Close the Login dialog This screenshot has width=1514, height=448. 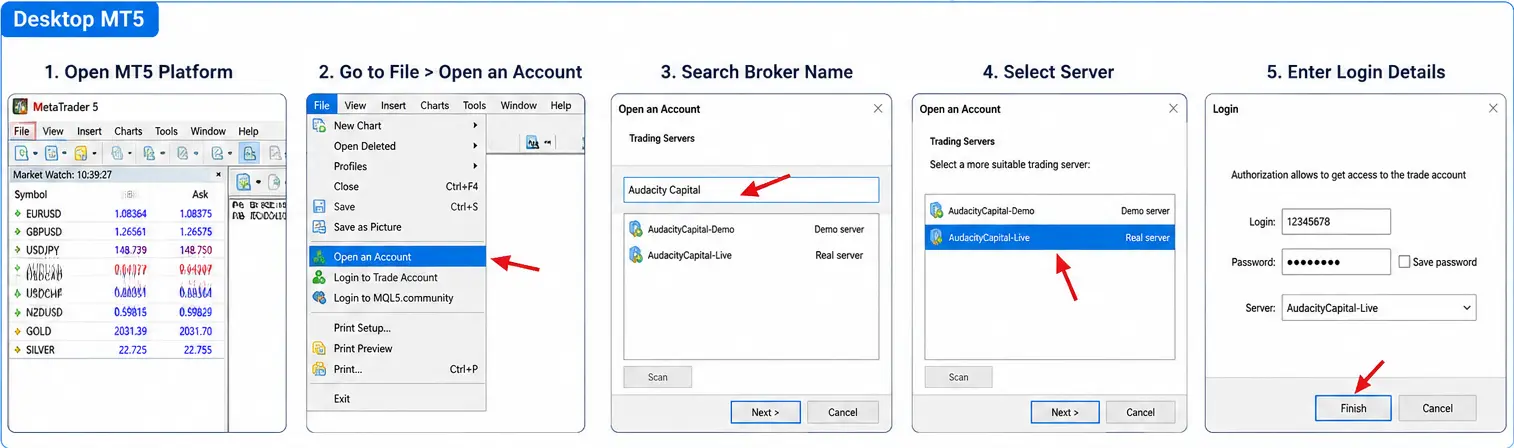coord(1493,108)
